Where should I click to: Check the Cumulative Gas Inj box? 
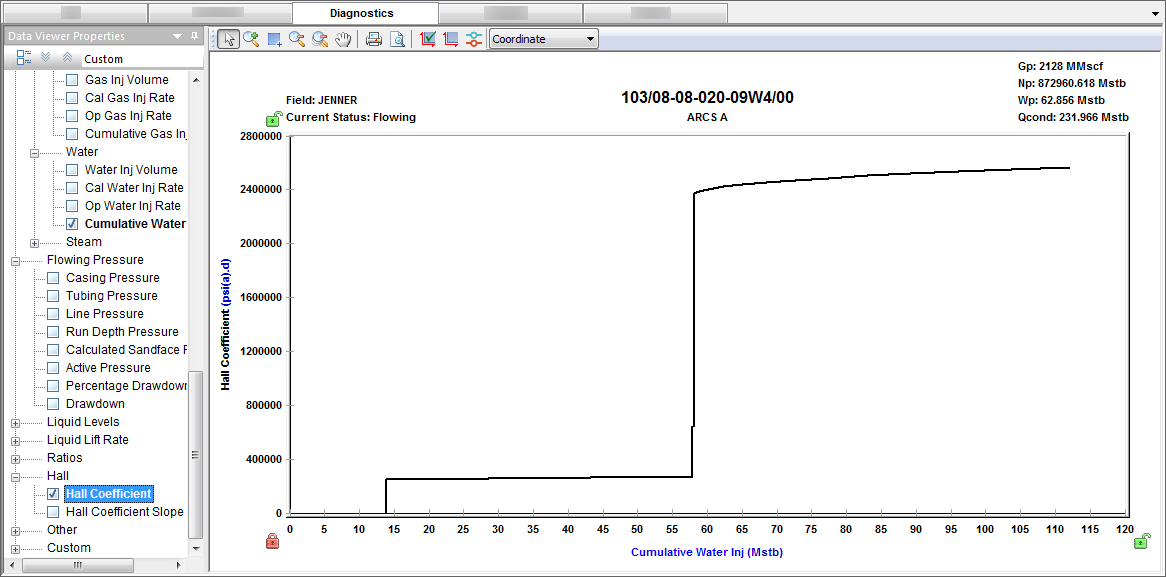click(72, 134)
